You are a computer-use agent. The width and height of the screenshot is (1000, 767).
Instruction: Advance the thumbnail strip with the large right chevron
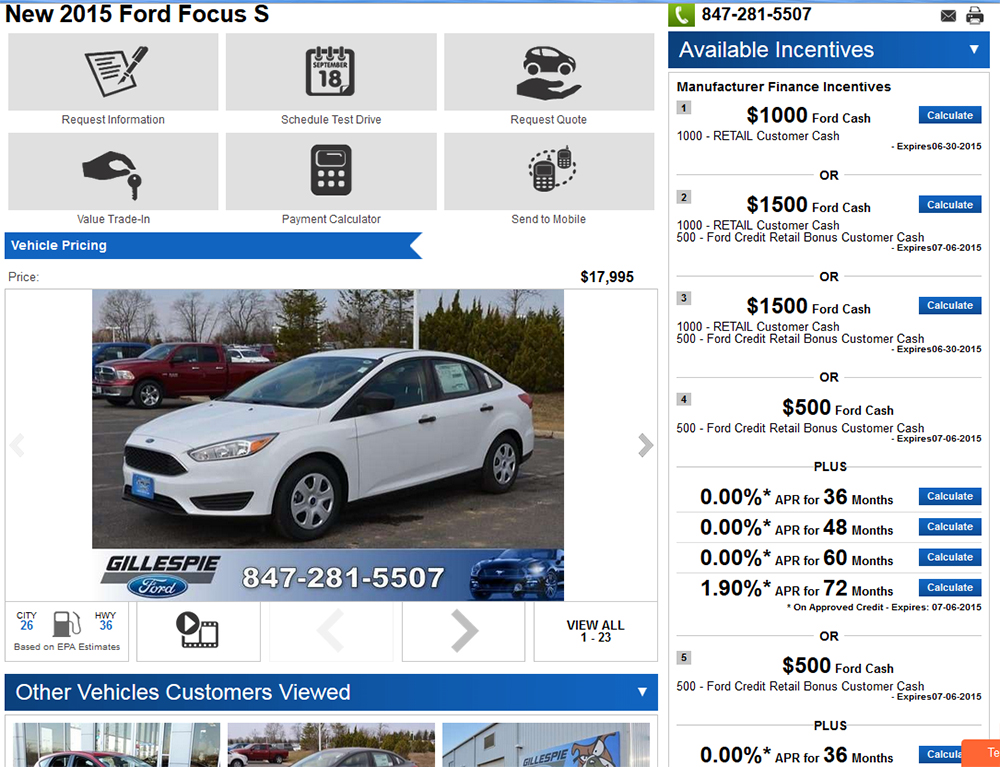(x=464, y=631)
